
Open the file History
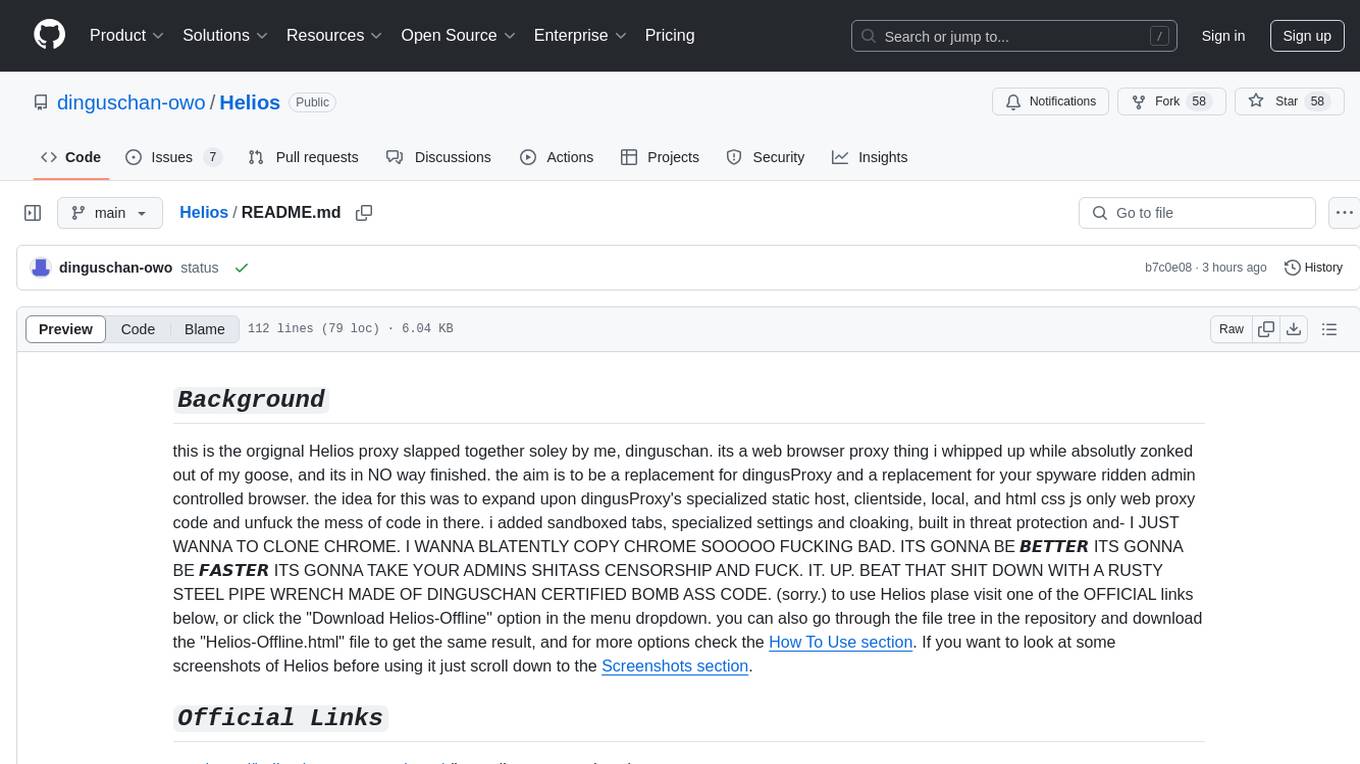coord(1313,268)
